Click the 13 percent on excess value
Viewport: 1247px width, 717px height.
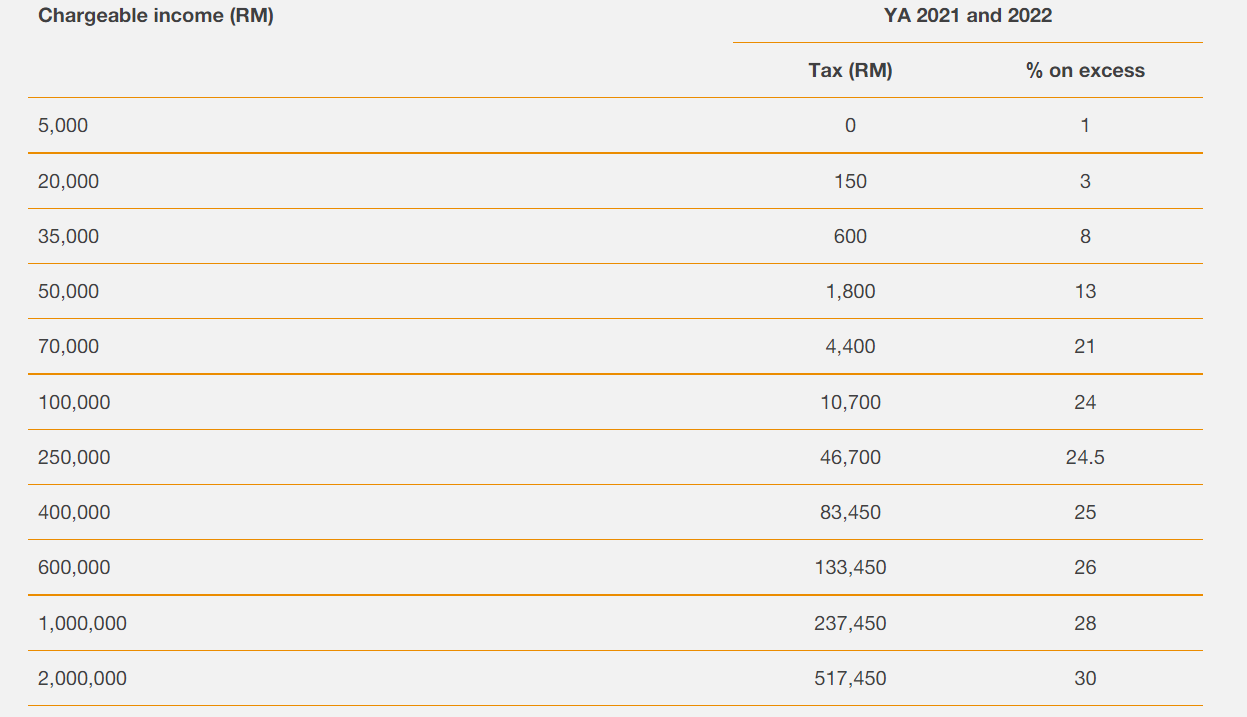click(1085, 292)
